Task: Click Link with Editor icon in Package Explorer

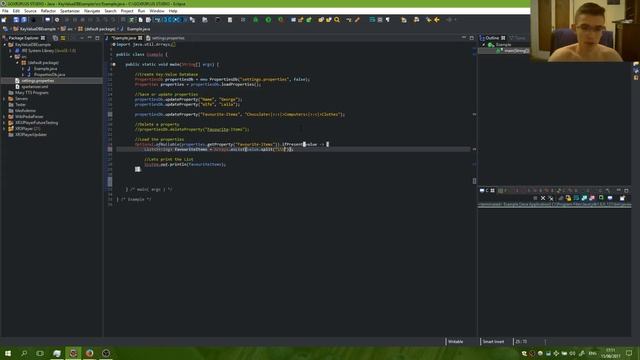Action: (63, 38)
